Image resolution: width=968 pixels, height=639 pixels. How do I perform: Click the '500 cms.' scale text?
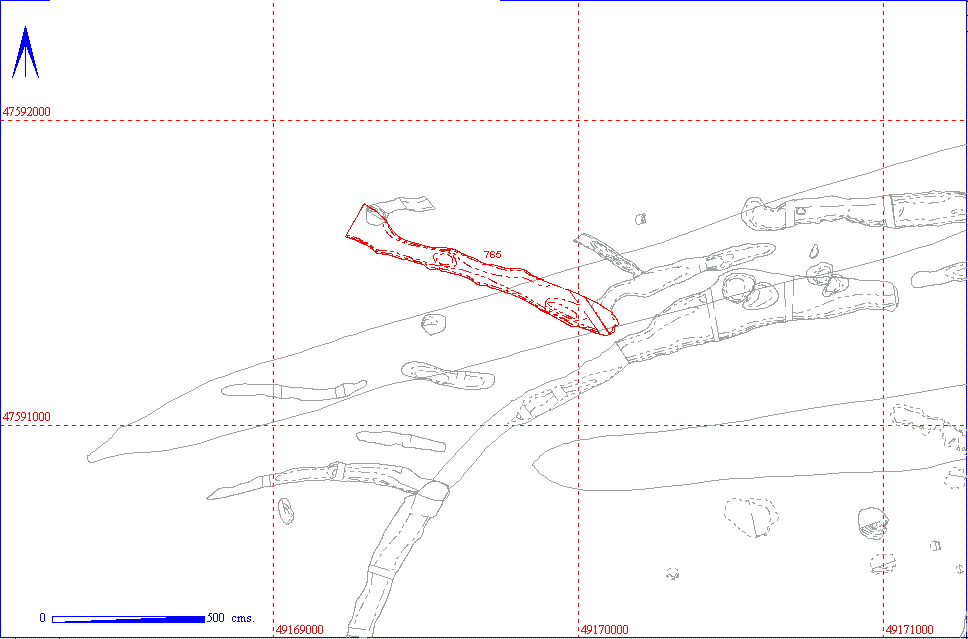231,618
